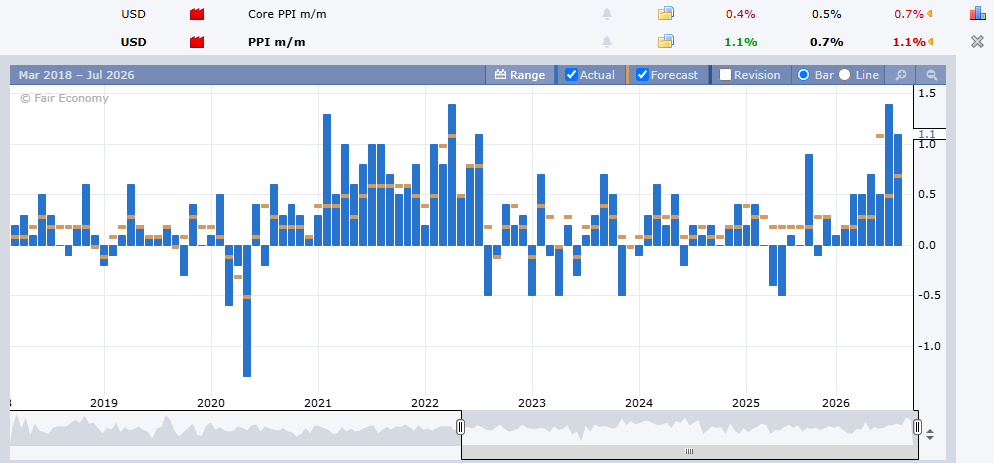Enable the Revision checkbox
The image size is (994, 463).
pos(725,75)
